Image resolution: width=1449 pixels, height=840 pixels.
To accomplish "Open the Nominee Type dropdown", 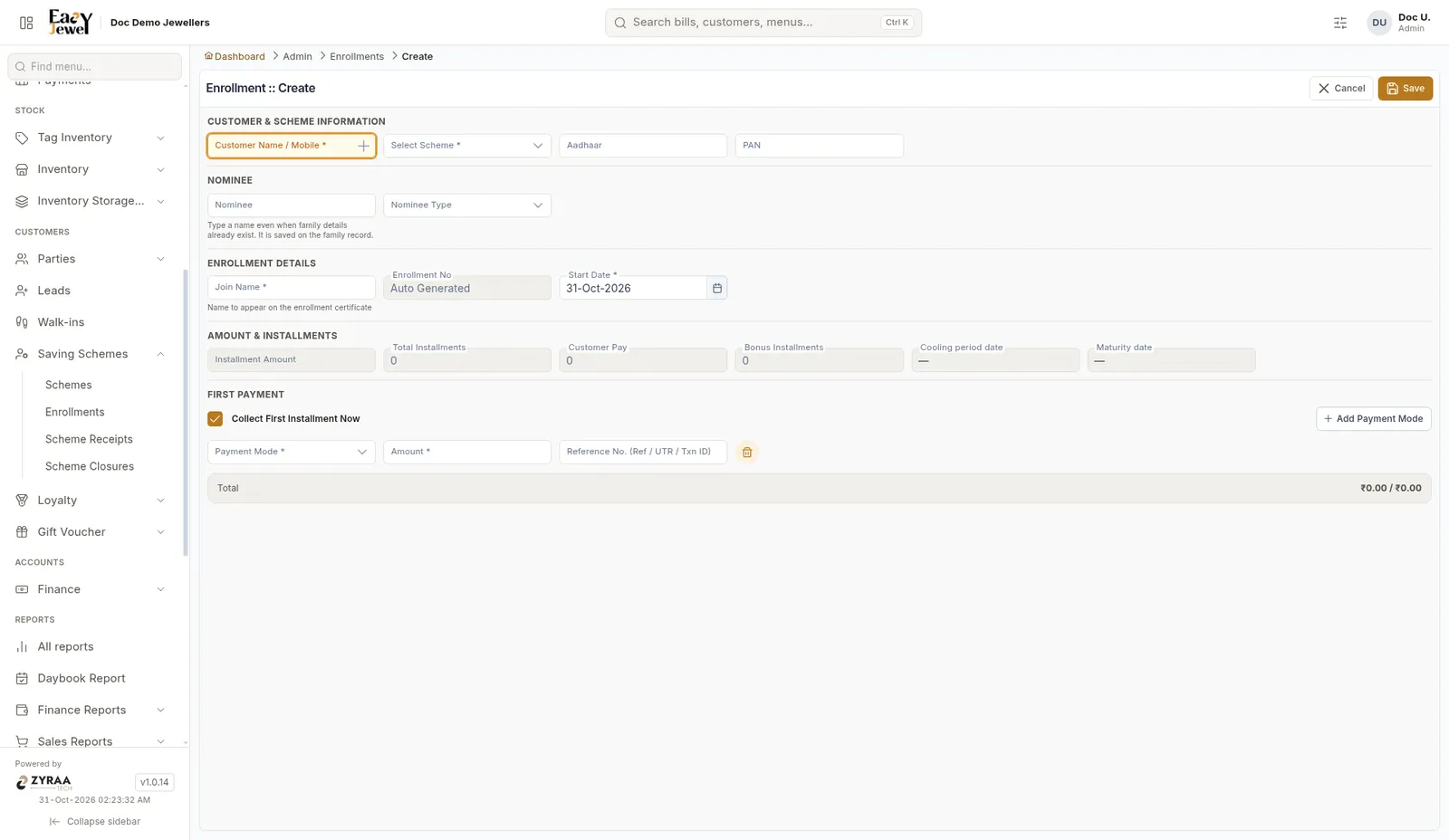I will (x=467, y=205).
